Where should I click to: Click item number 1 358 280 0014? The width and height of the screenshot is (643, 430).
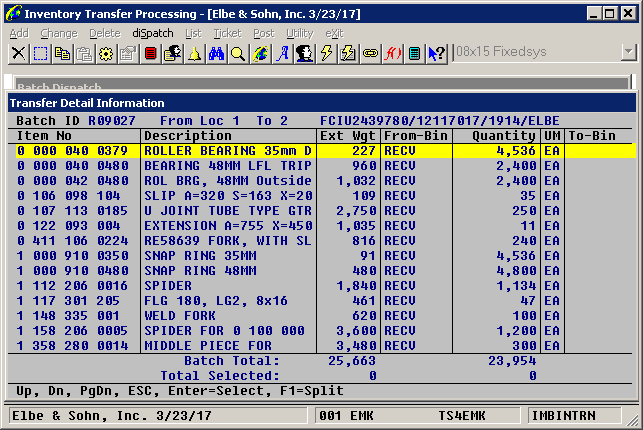pos(73,346)
